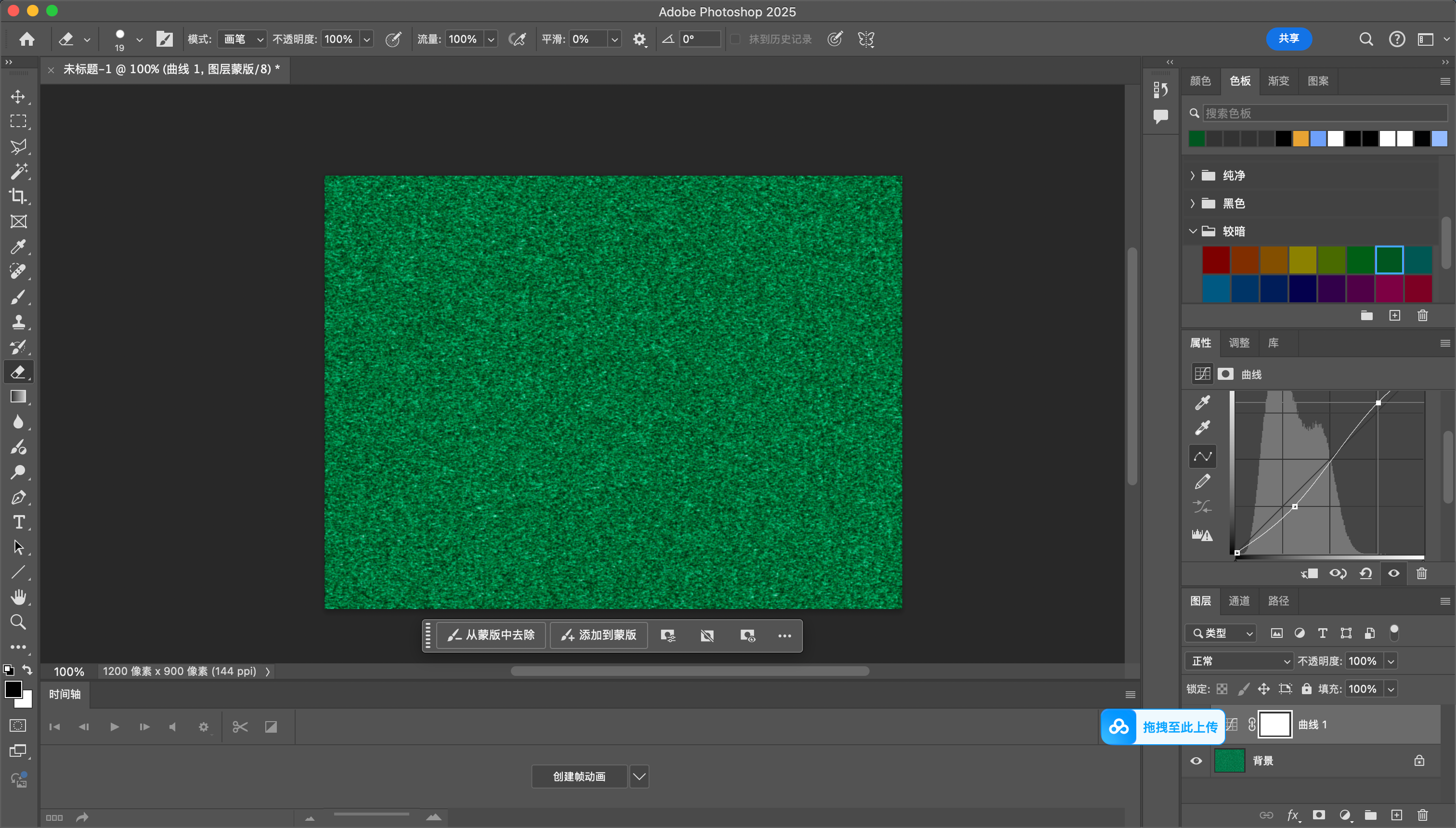
Task: Switch to the 通道 tab
Action: tap(1239, 600)
